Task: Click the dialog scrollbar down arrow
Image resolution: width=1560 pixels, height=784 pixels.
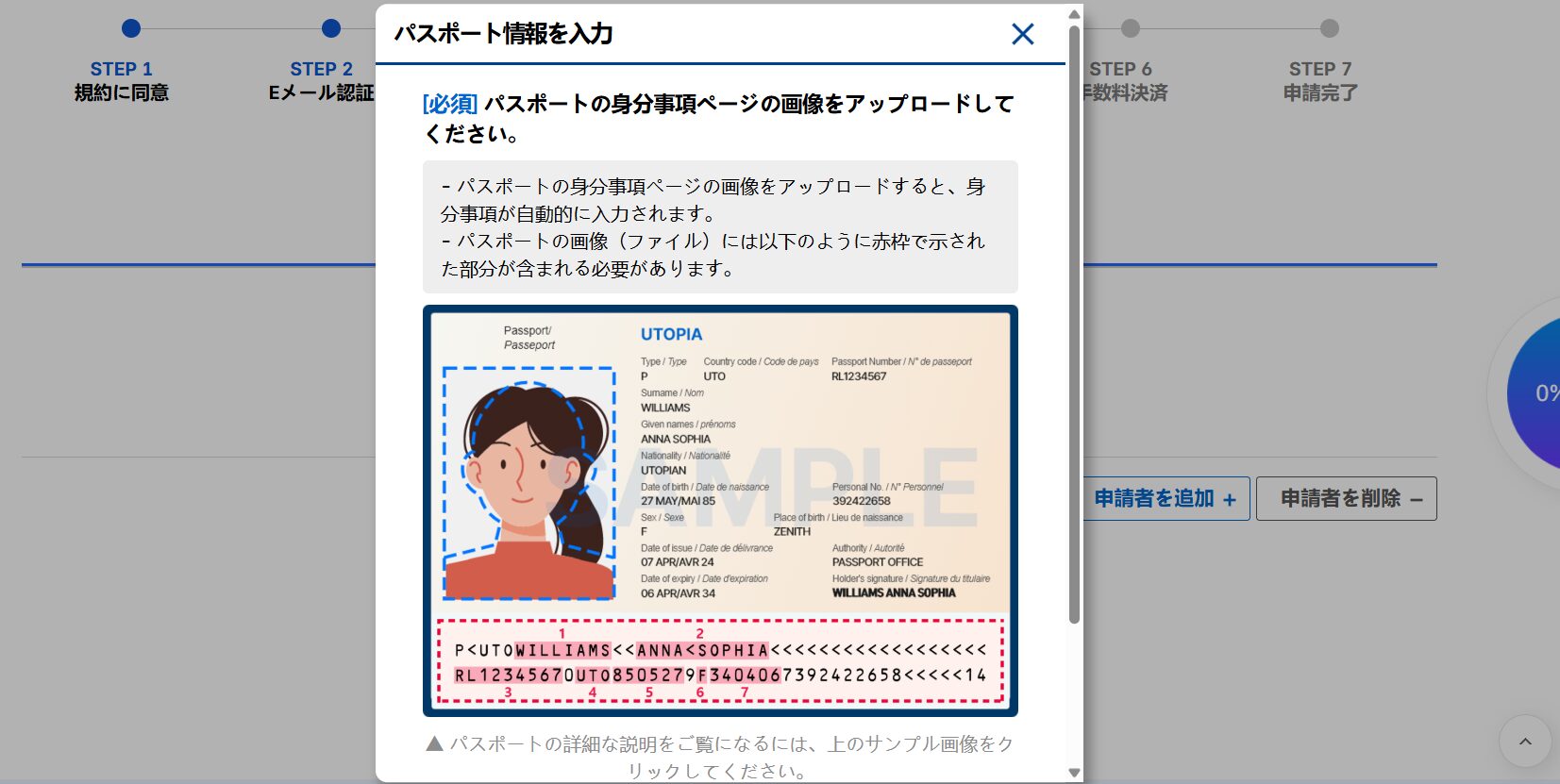Action: [x=1074, y=773]
